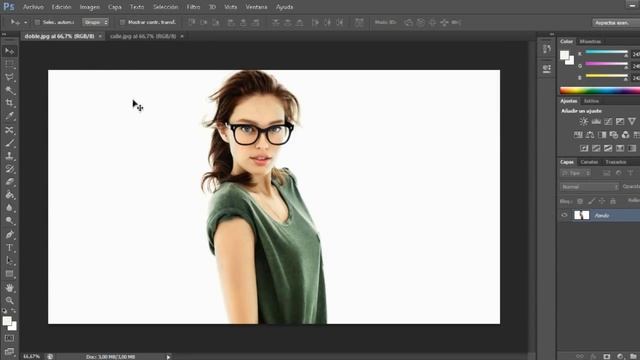Select the Healing Brush tool
The image size is (640, 360).
tap(9, 130)
